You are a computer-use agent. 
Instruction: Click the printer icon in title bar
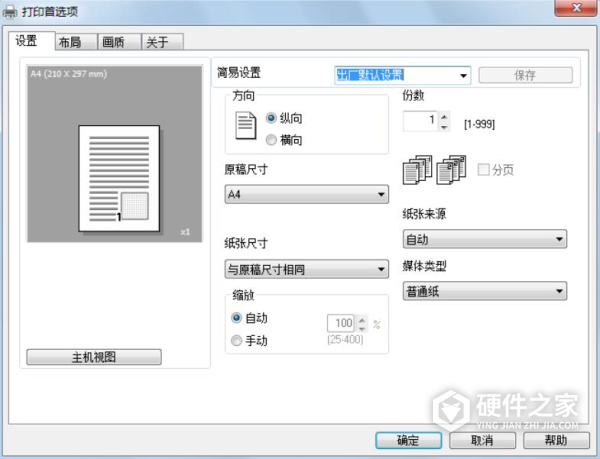click(x=10, y=12)
